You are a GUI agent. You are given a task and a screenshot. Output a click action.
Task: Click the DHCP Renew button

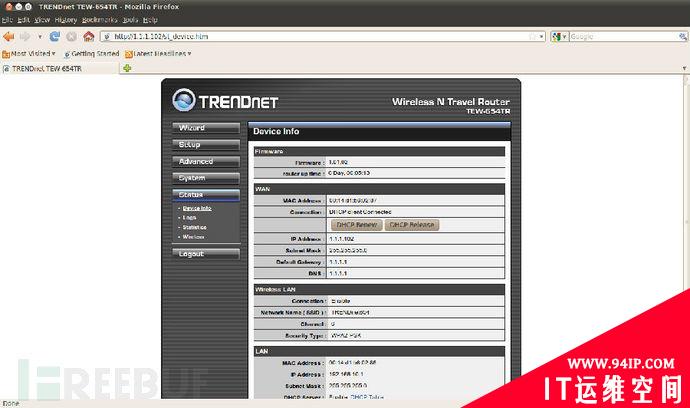(356, 225)
